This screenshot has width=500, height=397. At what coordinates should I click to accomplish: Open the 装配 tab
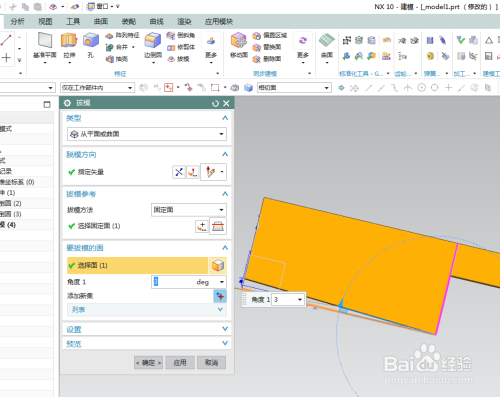[129, 22]
